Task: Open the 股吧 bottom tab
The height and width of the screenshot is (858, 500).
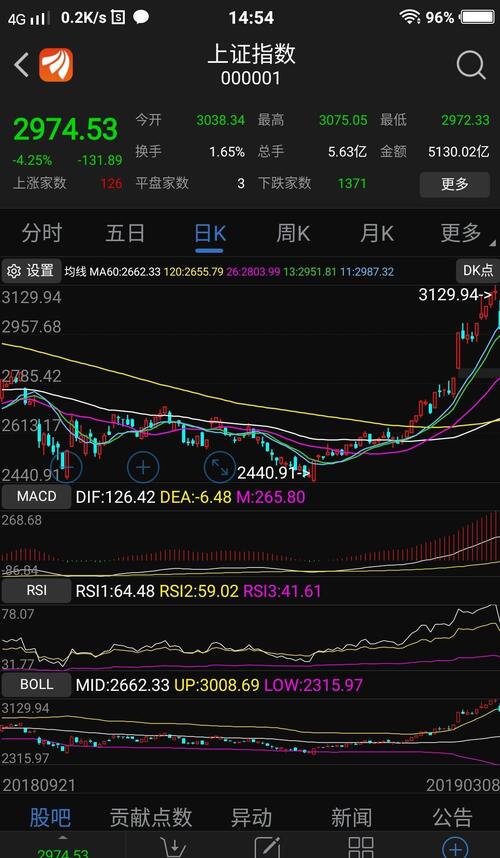Action: click(50, 818)
